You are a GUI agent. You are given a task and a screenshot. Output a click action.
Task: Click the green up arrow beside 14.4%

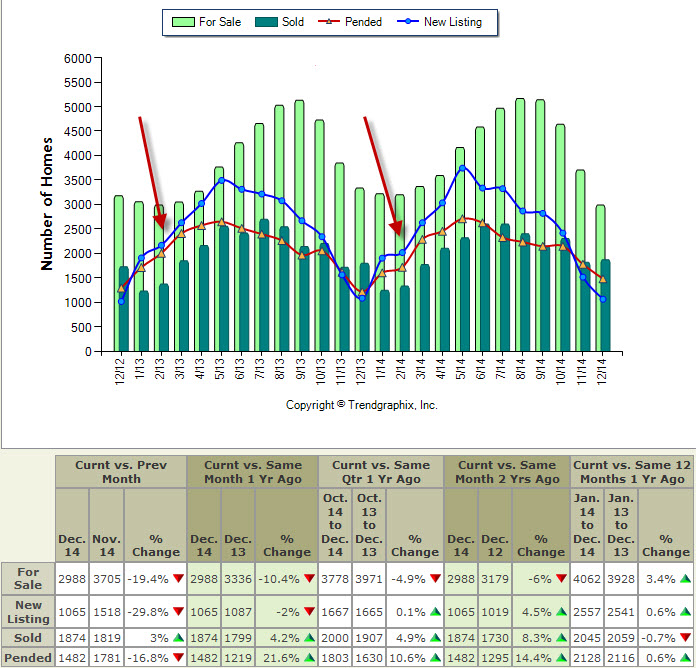(562, 657)
